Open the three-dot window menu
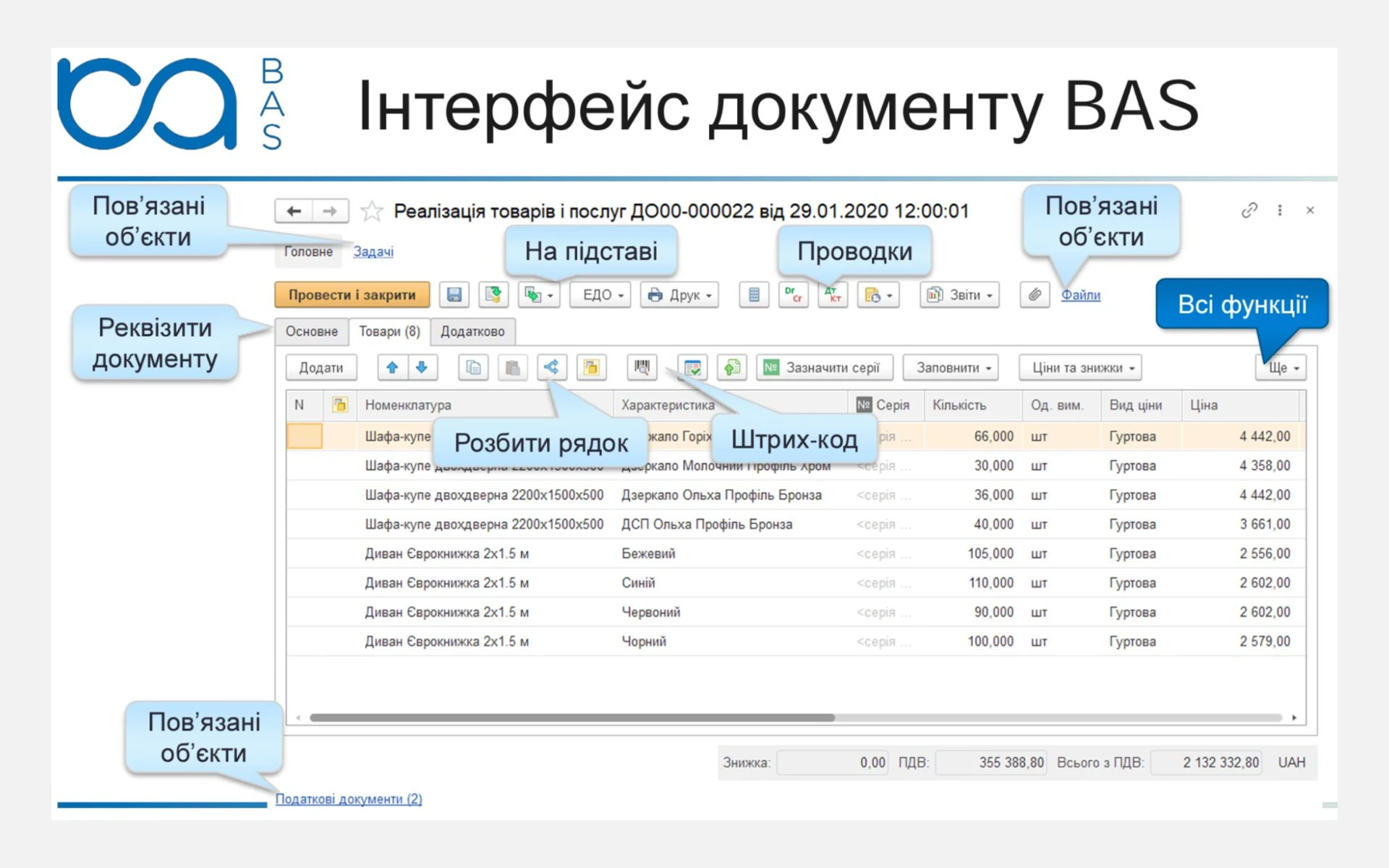Image resolution: width=1389 pixels, height=868 pixels. 1280,210
